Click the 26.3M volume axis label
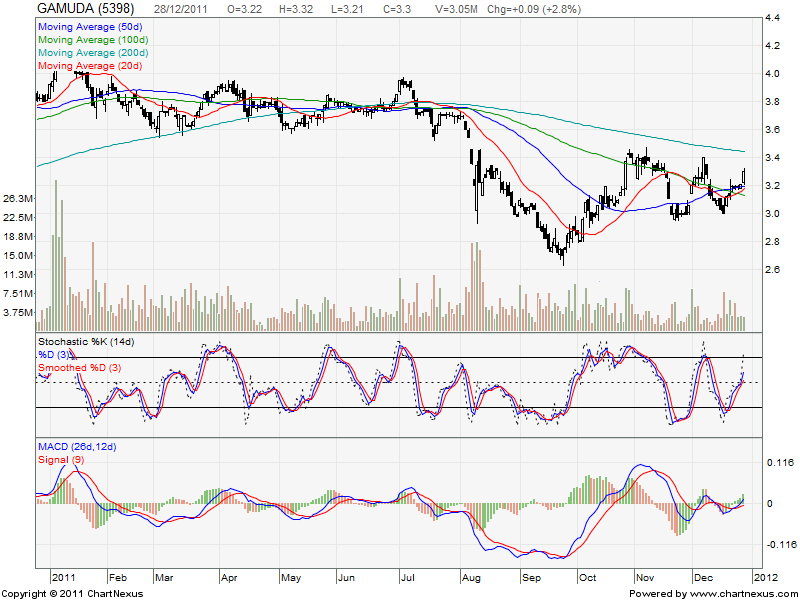The width and height of the screenshot is (800, 600). (x=17, y=199)
